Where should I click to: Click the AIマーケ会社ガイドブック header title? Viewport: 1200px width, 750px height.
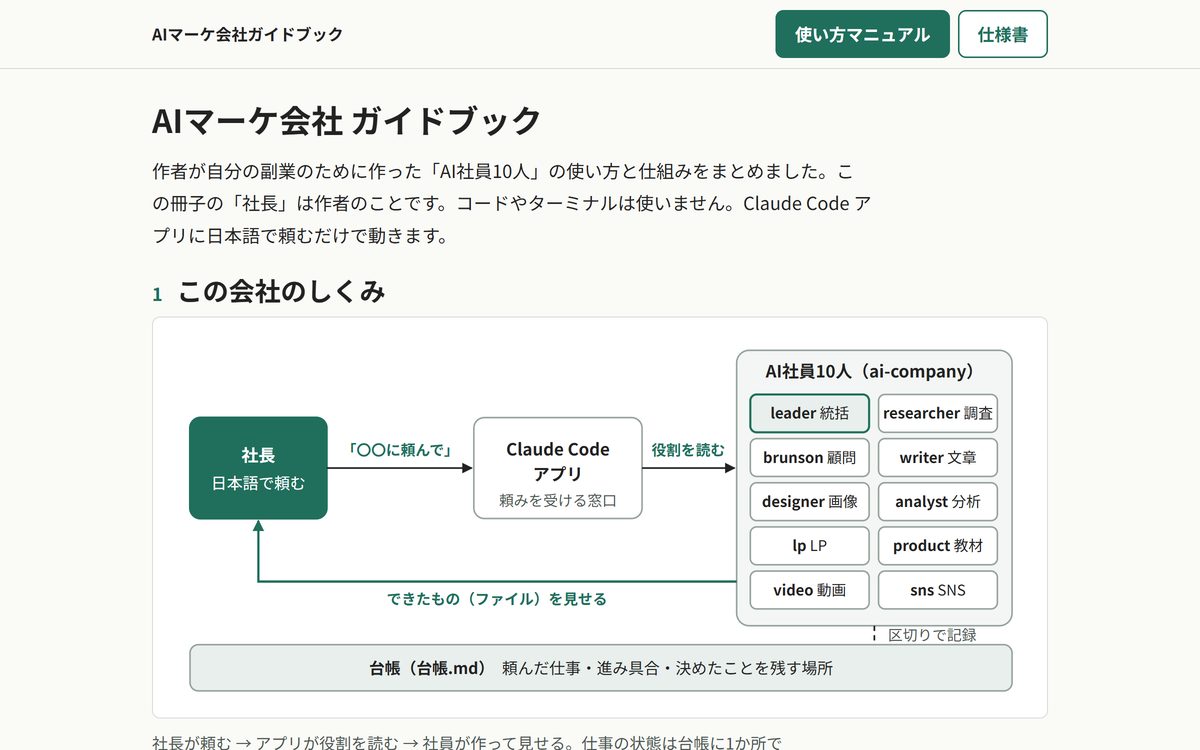coord(247,34)
